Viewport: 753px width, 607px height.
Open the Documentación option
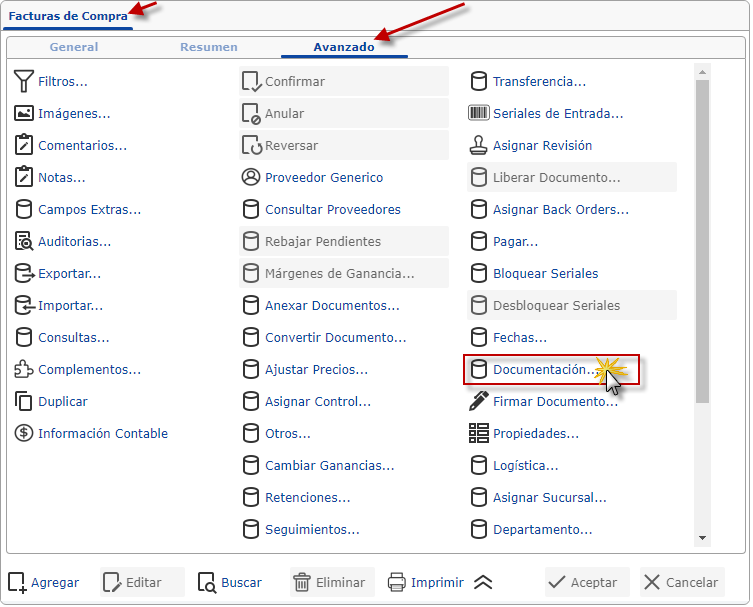(551, 369)
